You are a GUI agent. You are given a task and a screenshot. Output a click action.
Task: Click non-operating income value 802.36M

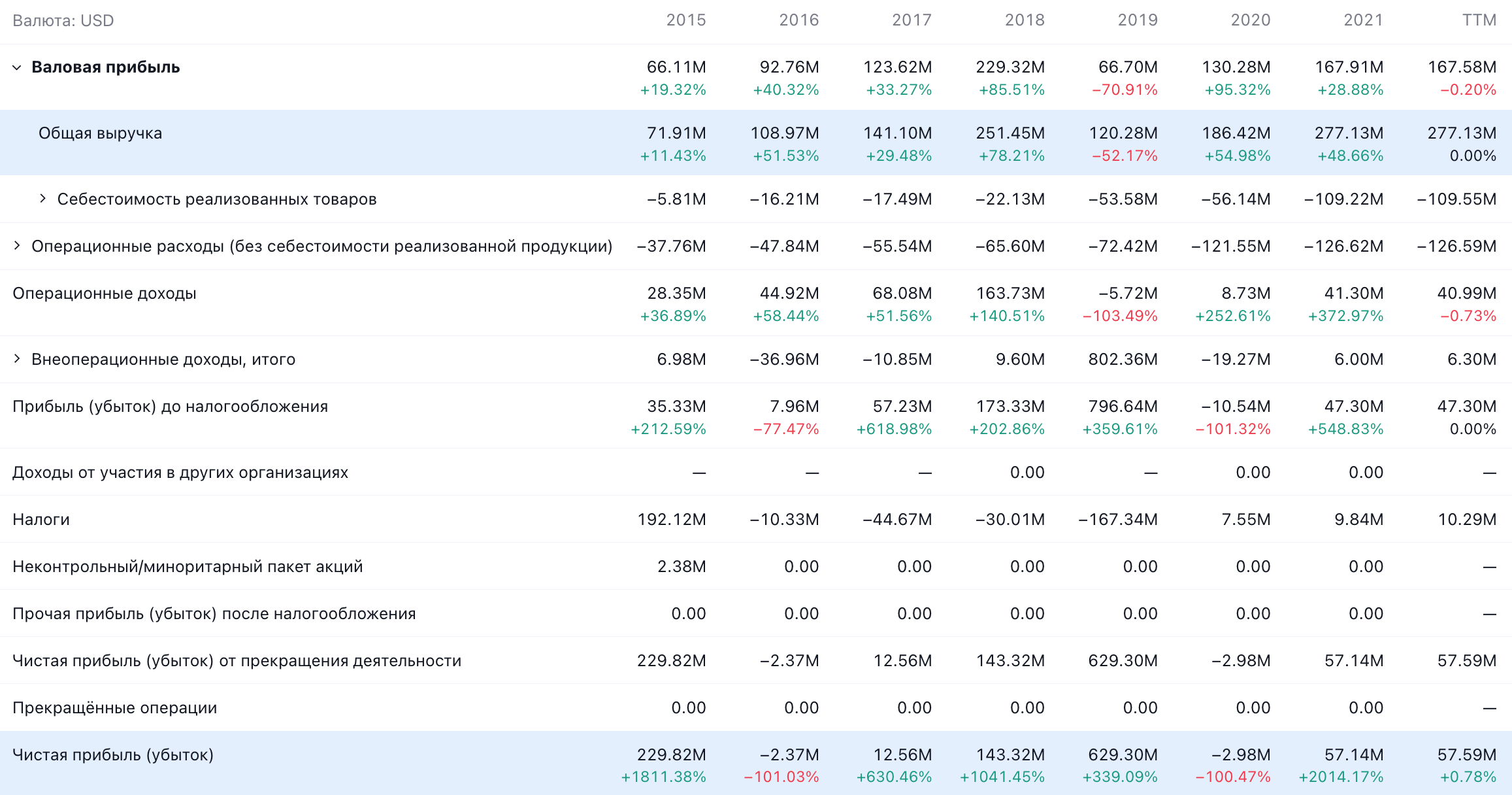click(1123, 360)
